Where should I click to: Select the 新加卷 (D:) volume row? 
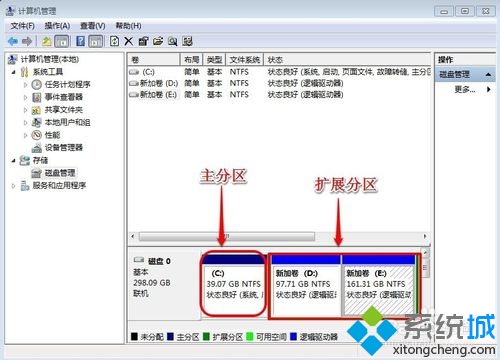point(279,83)
